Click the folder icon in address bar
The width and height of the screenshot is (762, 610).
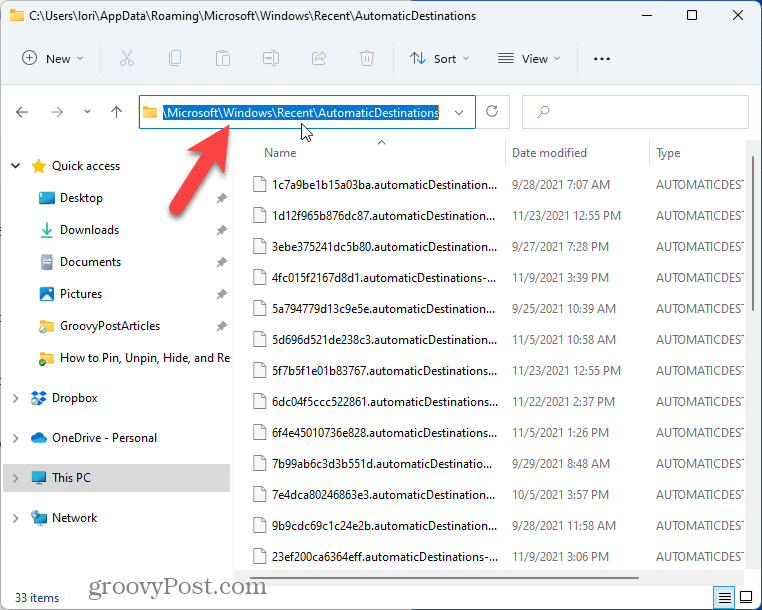pyautogui.click(x=150, y=112)
